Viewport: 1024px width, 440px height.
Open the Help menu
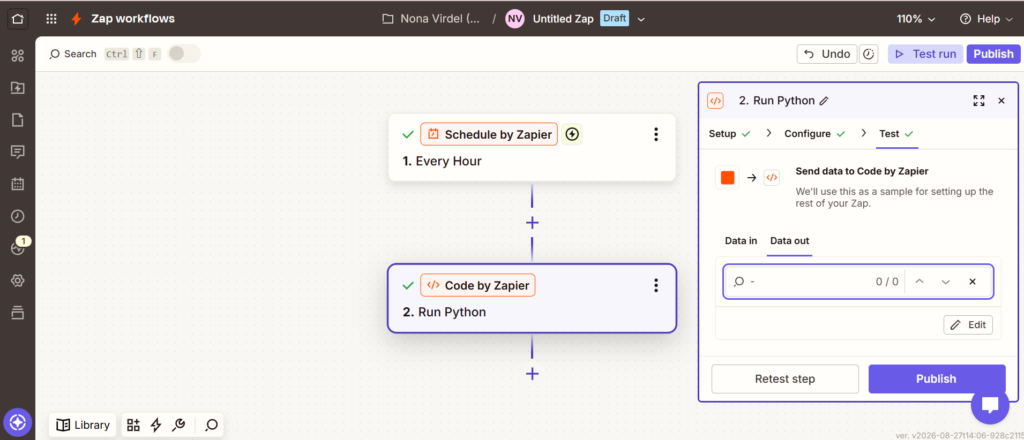[x=988, y=19]
